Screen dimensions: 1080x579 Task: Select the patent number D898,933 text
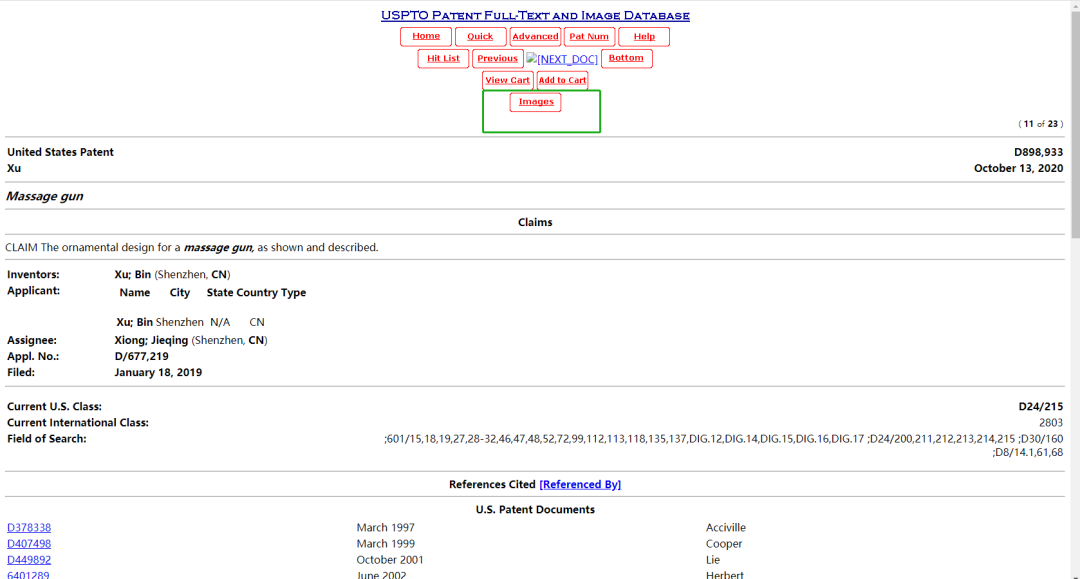pyautogui.click(x=1038, y=152)
